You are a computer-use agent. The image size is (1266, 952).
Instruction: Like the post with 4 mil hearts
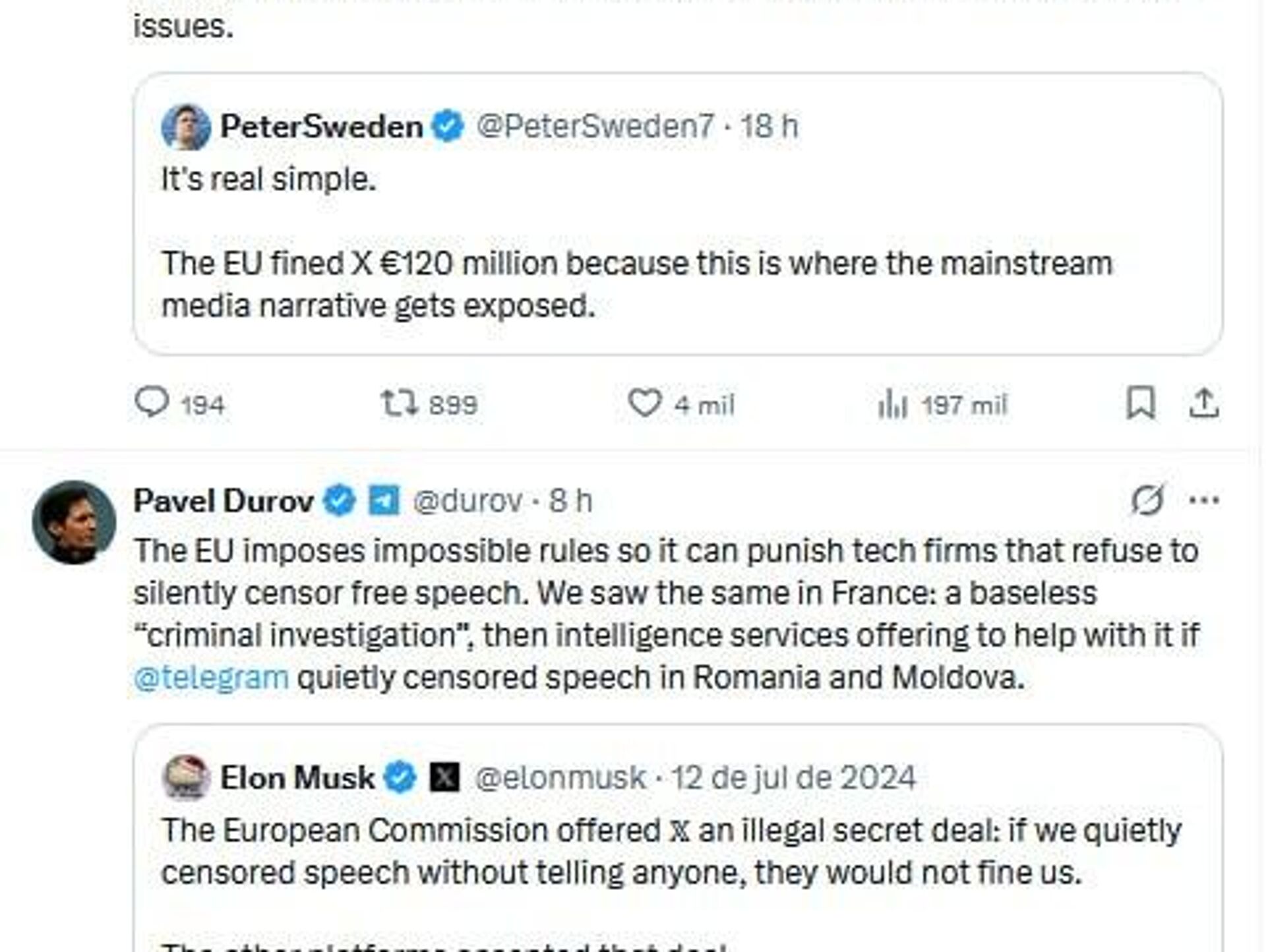[x=644, y=403]
